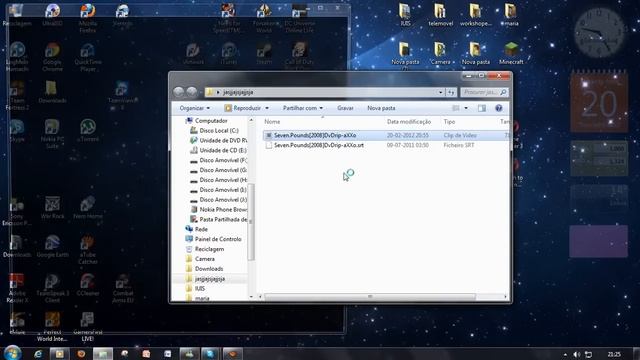This screenshot has height=360, width=640.
Task: Open the Windows Start orb
Action: [x=12, y=353]
